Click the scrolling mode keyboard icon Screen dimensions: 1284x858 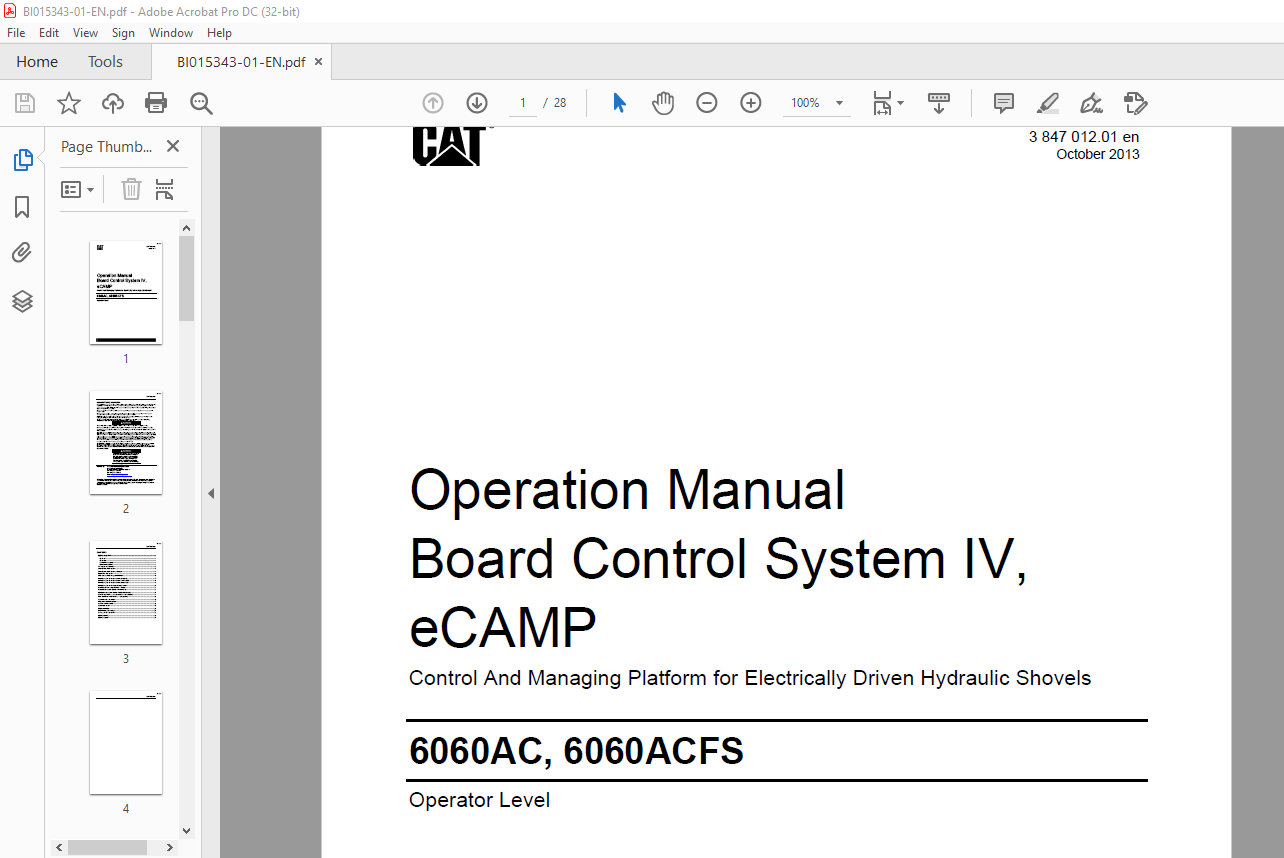[939, 103]
